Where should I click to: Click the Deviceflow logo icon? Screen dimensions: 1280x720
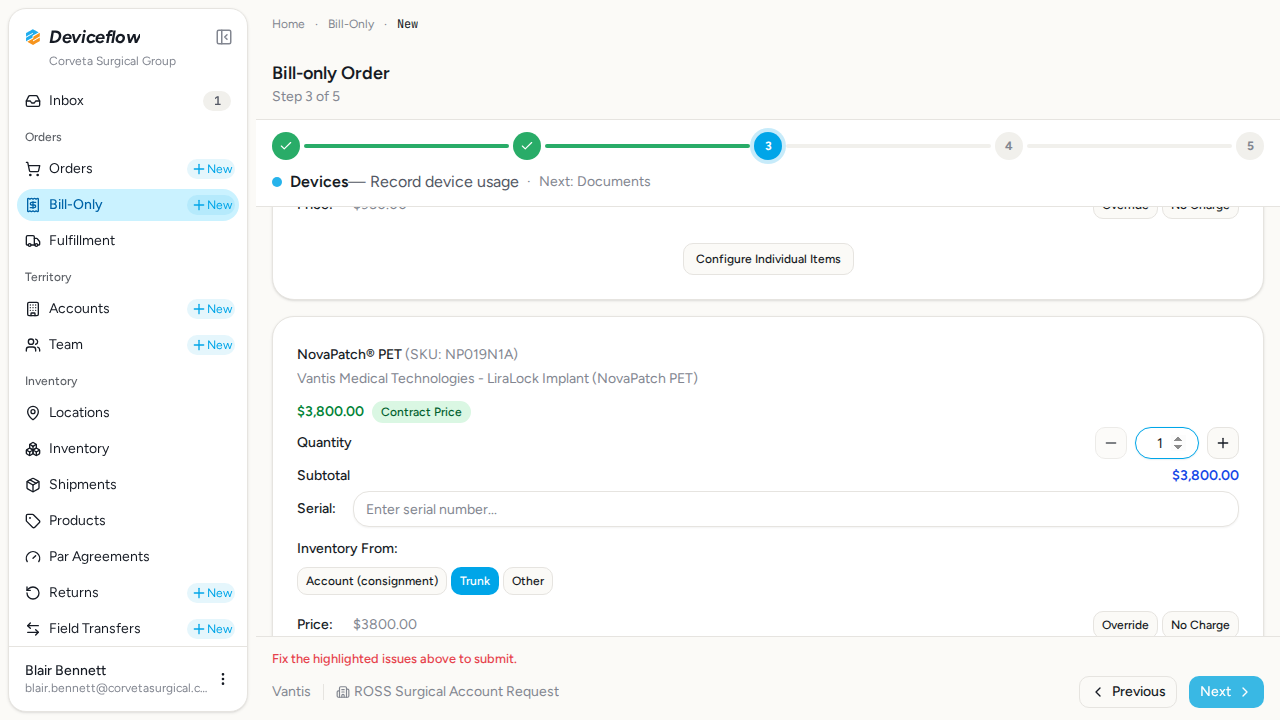(33, 37)
